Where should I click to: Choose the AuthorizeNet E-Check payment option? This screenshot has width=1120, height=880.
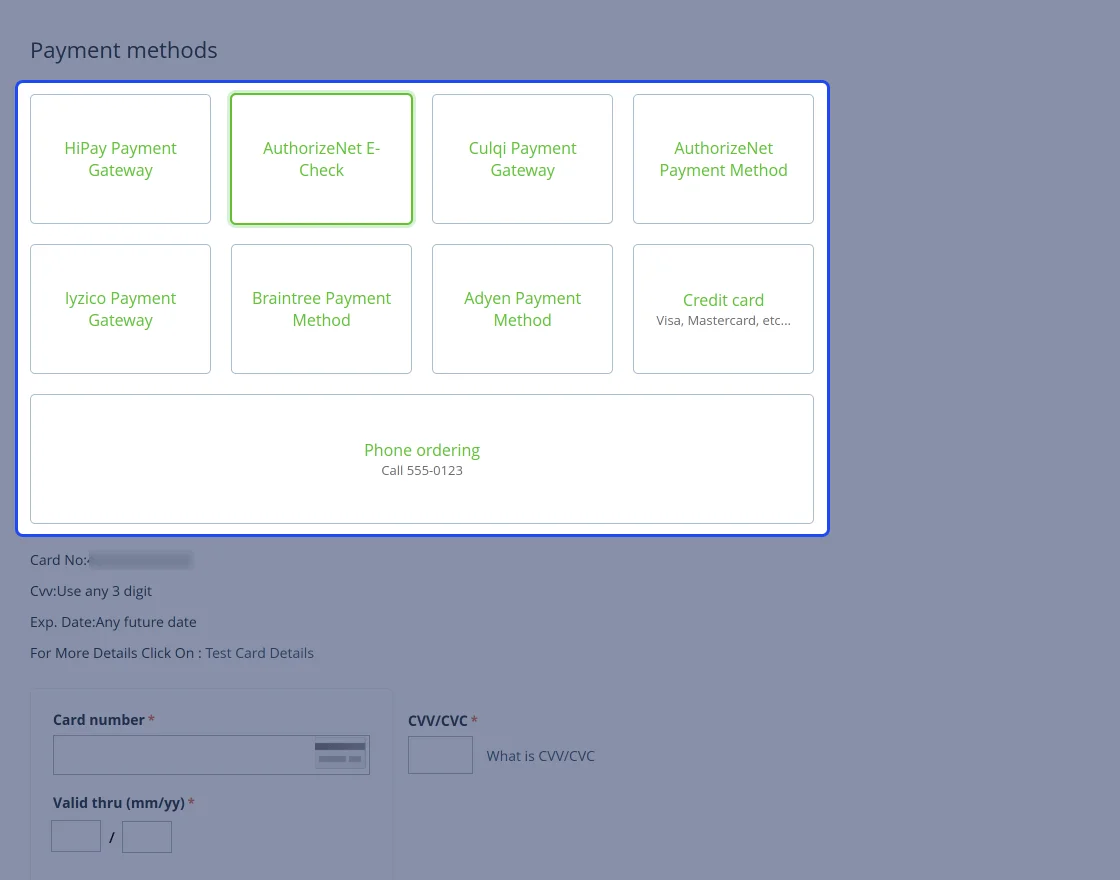321,159
